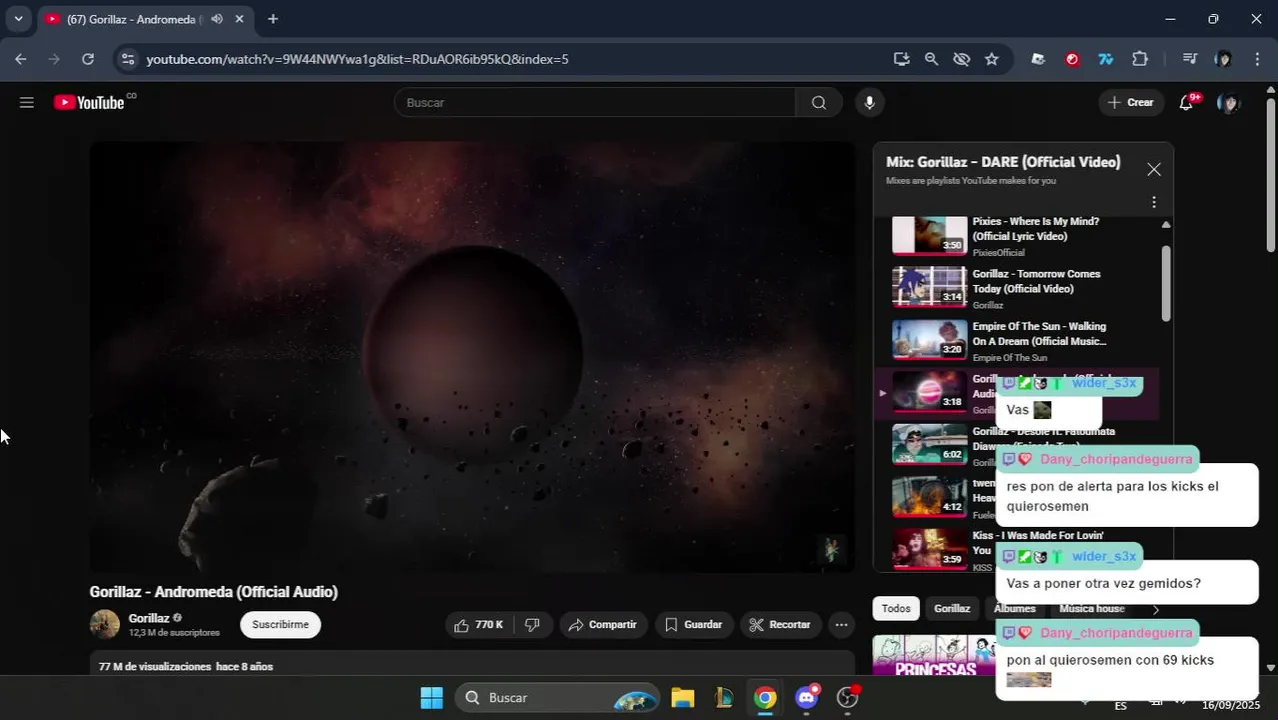
Task: Open File Explorer from taskbar
Action: [x=683, y=697]
